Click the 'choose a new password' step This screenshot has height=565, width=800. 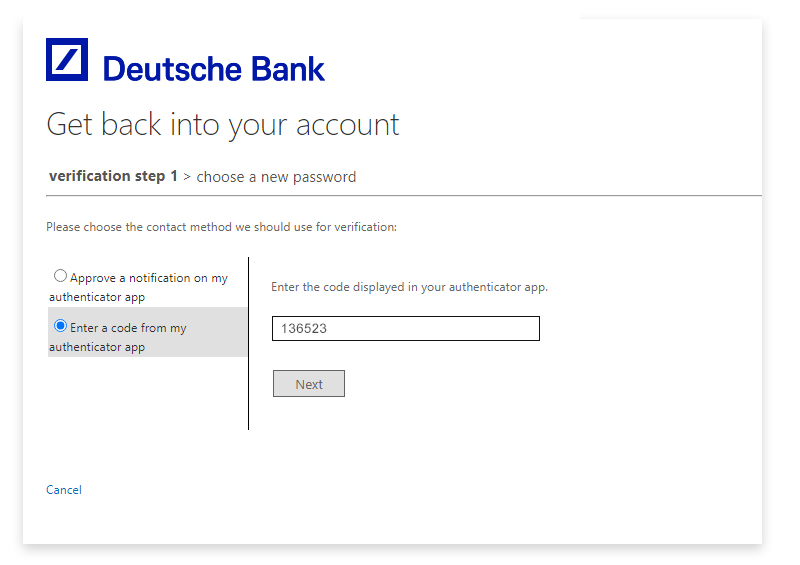pos(276,177)
